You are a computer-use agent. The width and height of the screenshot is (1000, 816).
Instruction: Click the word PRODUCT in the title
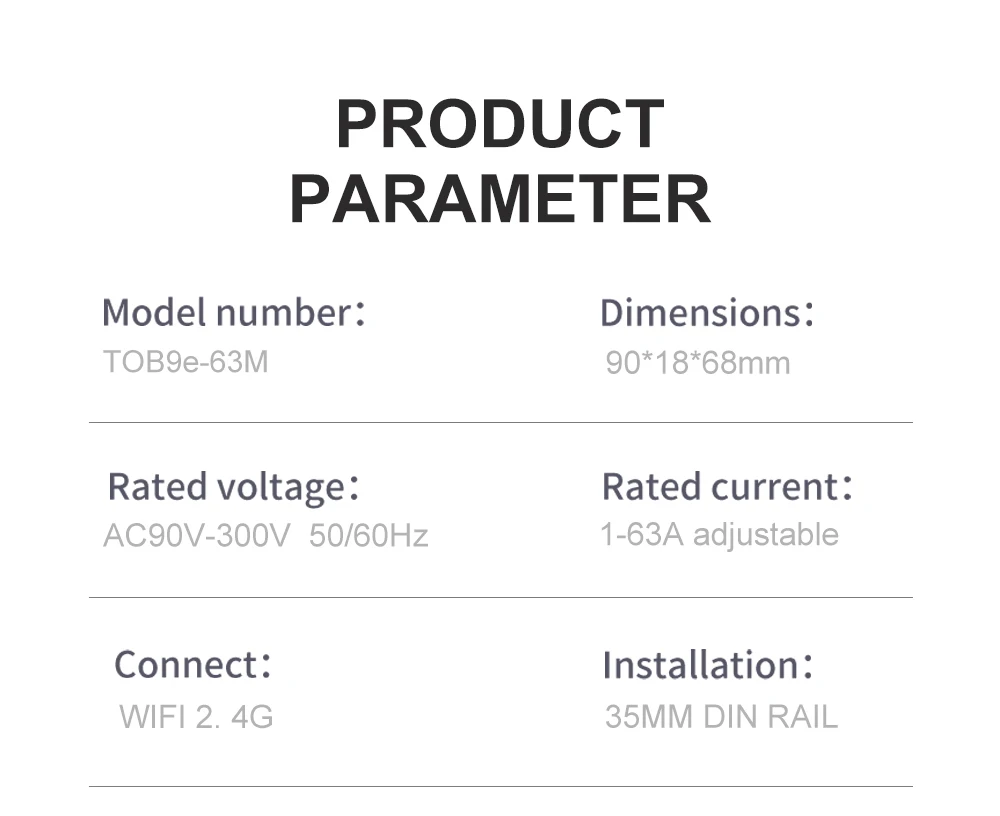click(500, 124)
